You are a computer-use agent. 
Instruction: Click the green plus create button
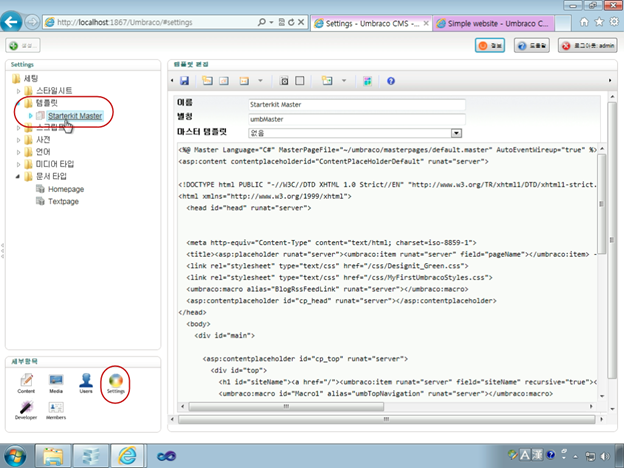pos(23,46)
